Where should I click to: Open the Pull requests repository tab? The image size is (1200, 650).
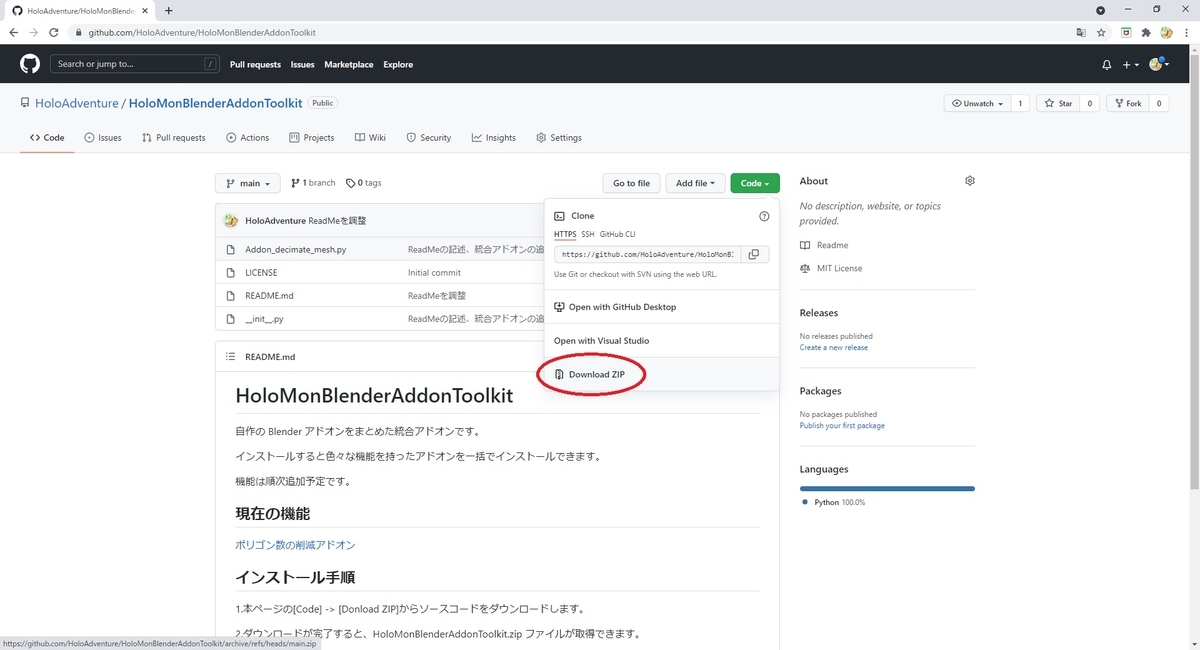click(x=174, y=138)
